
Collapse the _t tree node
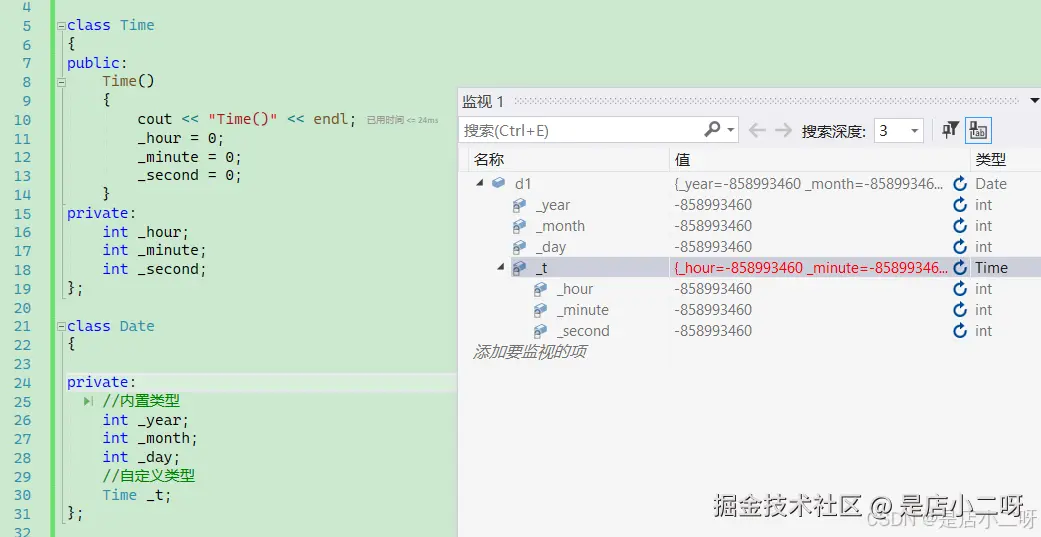point(501,267)
